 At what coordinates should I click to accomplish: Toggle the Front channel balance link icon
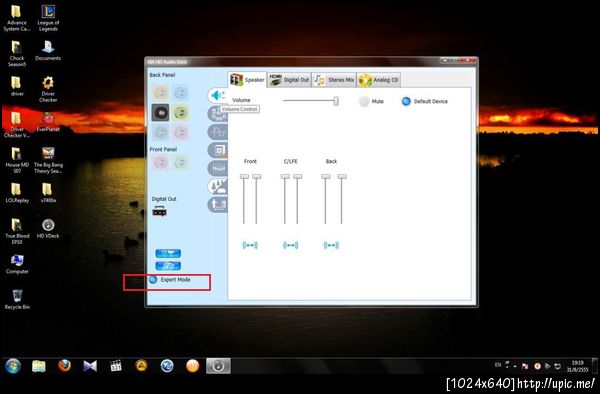coord(250,245)
